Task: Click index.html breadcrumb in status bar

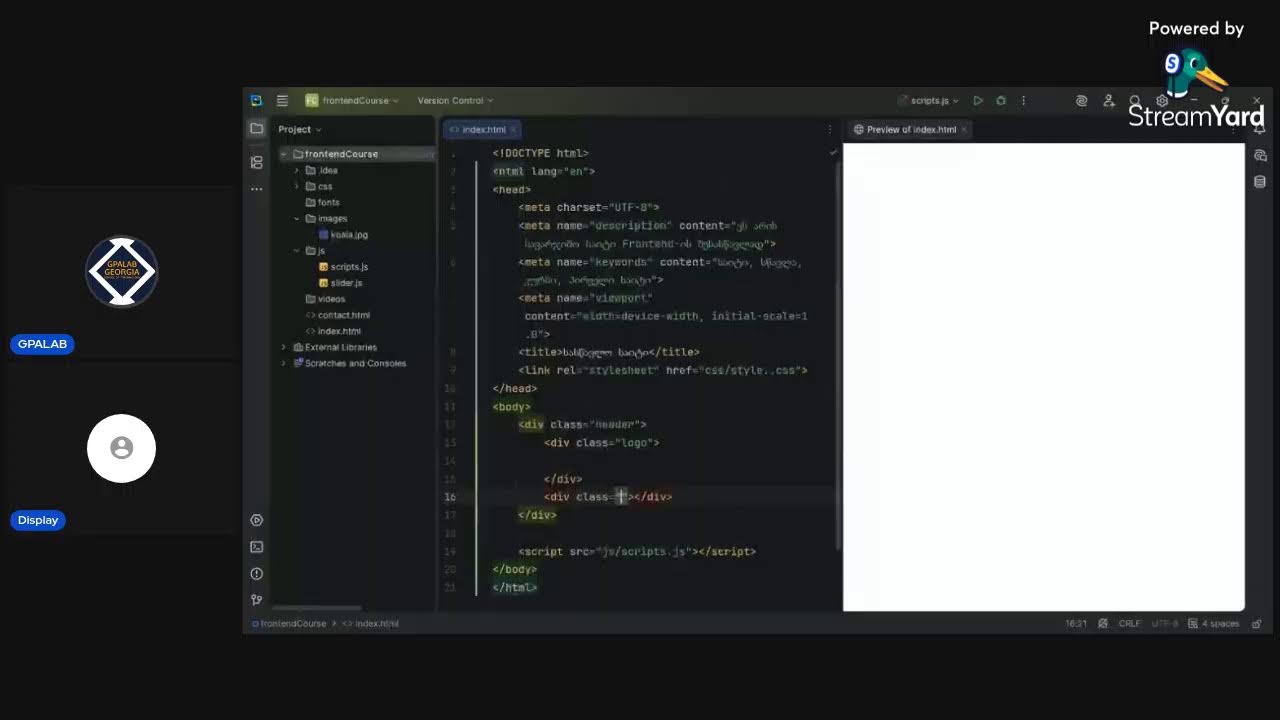Action: (x=371, y=623)
